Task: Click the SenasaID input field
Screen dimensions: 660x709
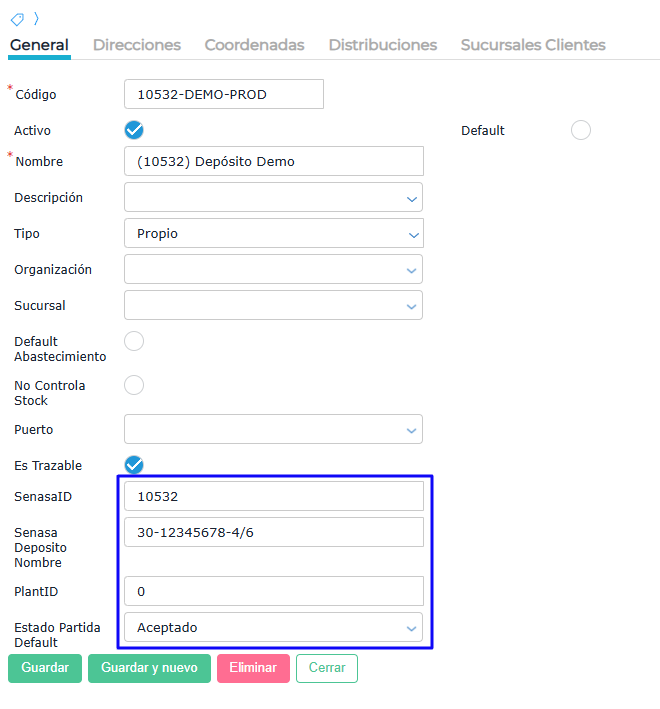Action: pyautogui.click(x=274, y=496)
